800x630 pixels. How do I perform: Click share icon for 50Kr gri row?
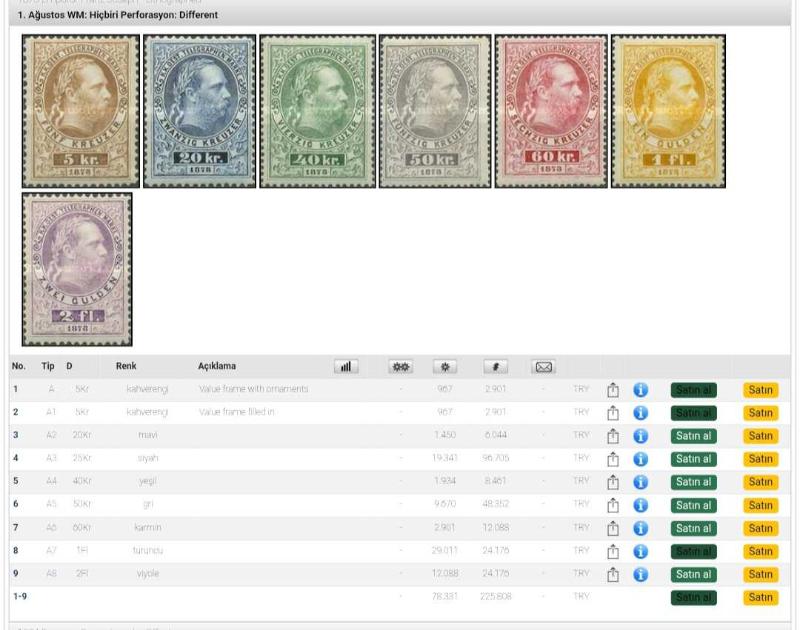click(614, 505)
